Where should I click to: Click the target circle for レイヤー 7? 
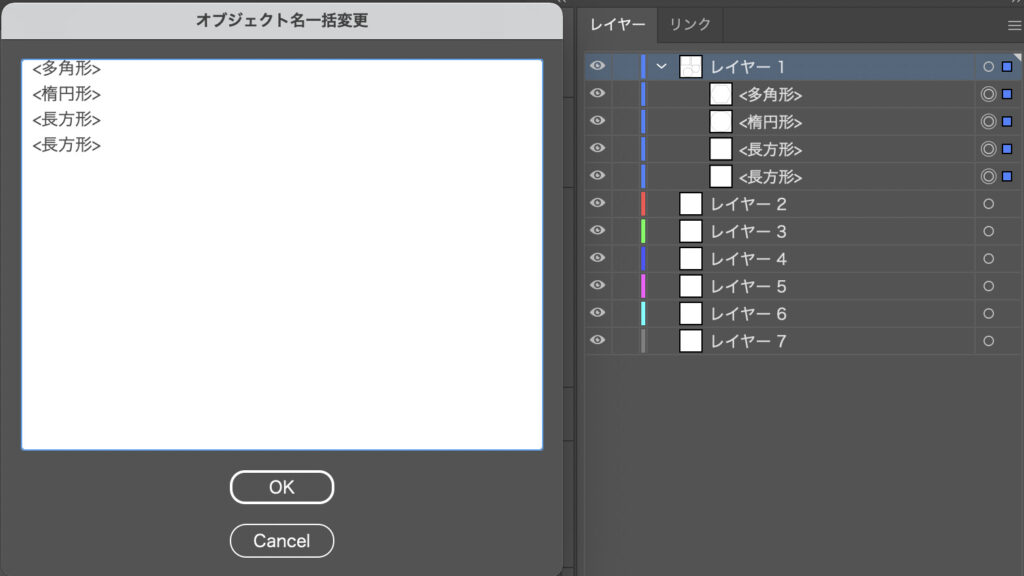tap(988, 341)
